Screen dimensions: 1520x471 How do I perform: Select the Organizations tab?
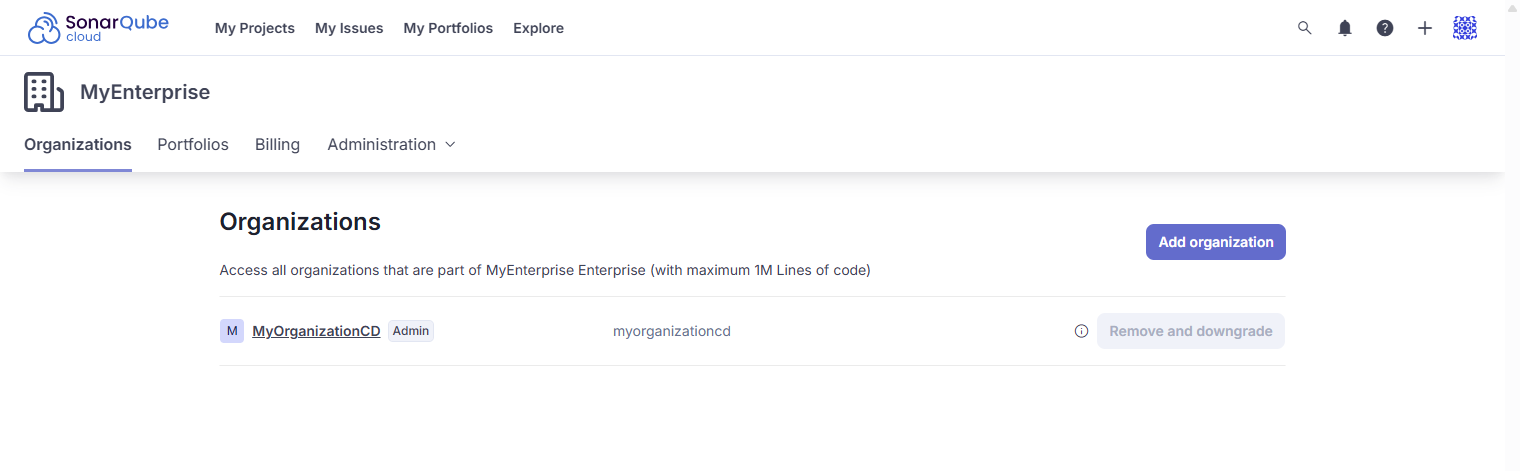[x=78, y=145]
